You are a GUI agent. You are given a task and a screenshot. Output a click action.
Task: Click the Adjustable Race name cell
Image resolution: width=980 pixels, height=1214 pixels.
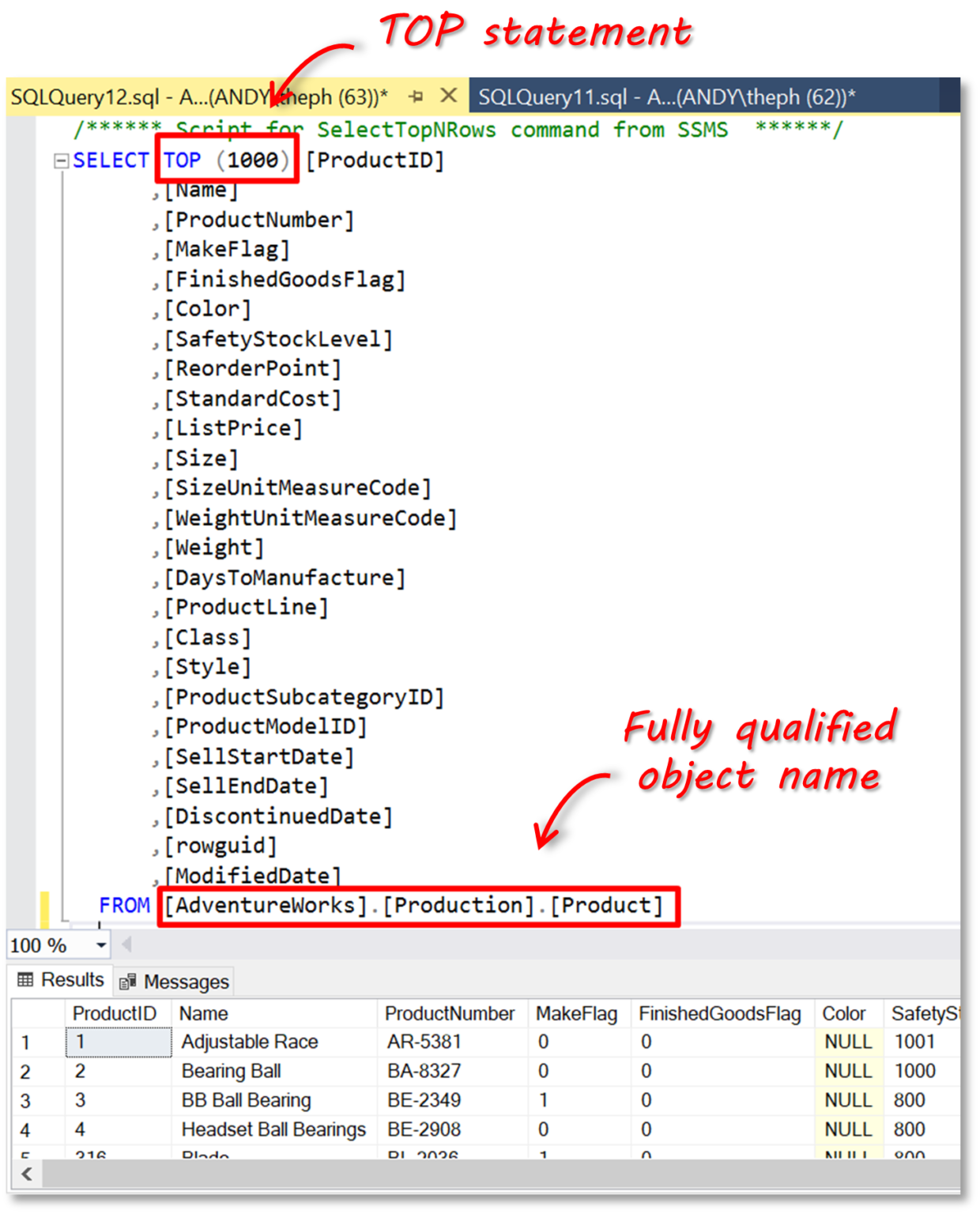click(x=250, y=1042)
